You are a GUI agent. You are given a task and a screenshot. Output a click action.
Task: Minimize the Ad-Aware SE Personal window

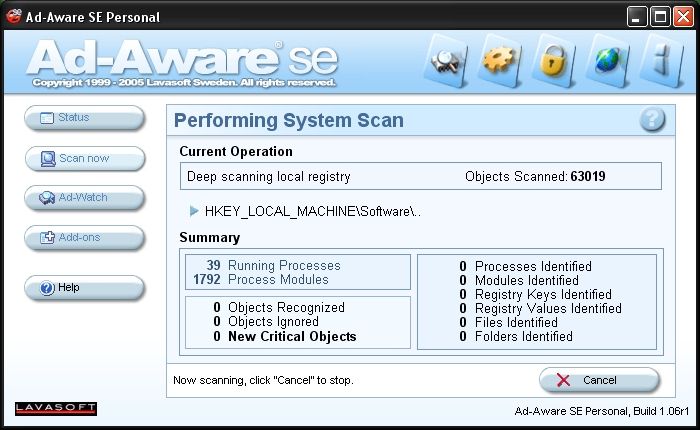(637, 17)
